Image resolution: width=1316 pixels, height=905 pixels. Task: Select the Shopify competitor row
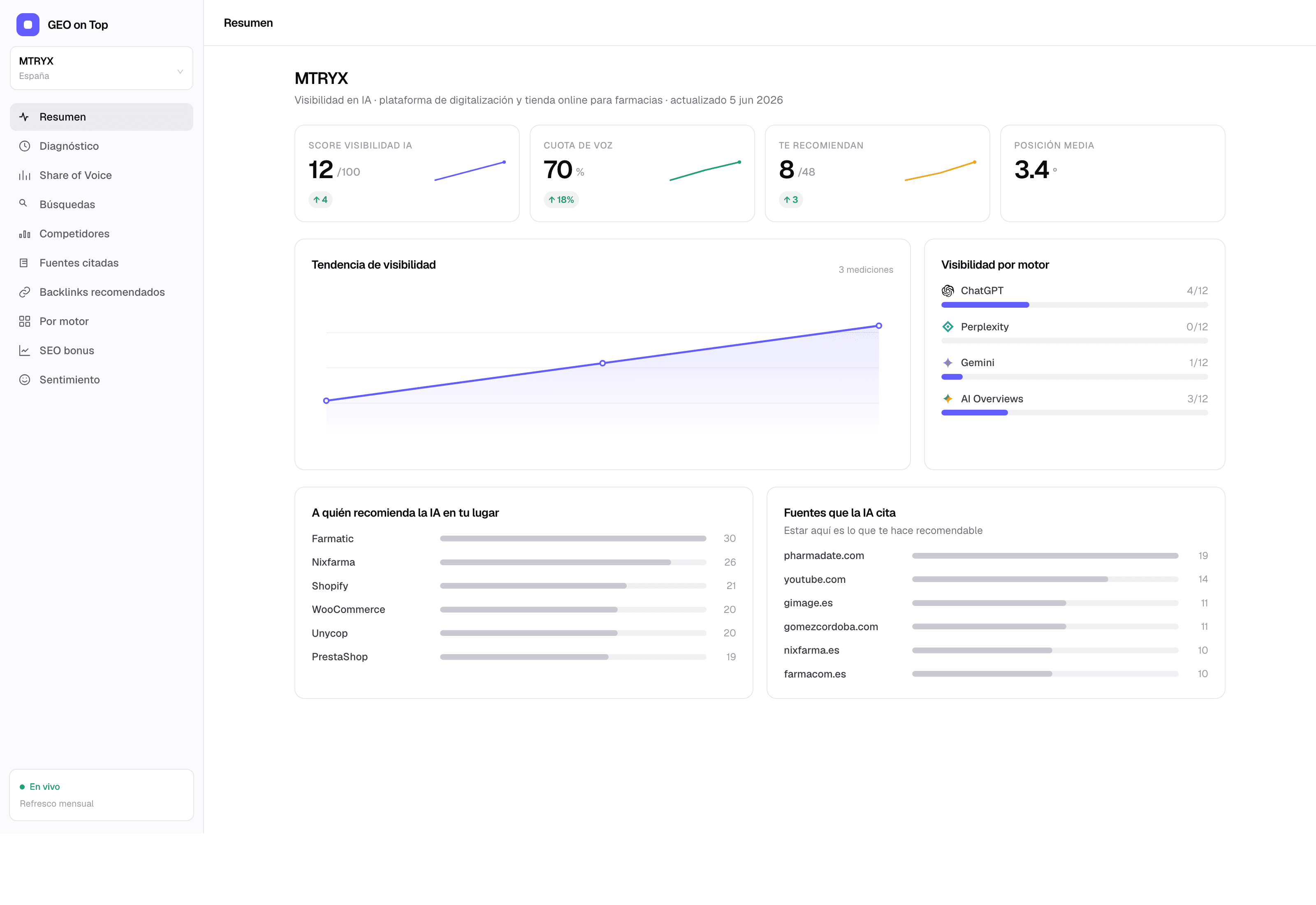pyautogui.click(x=524, y=586)
